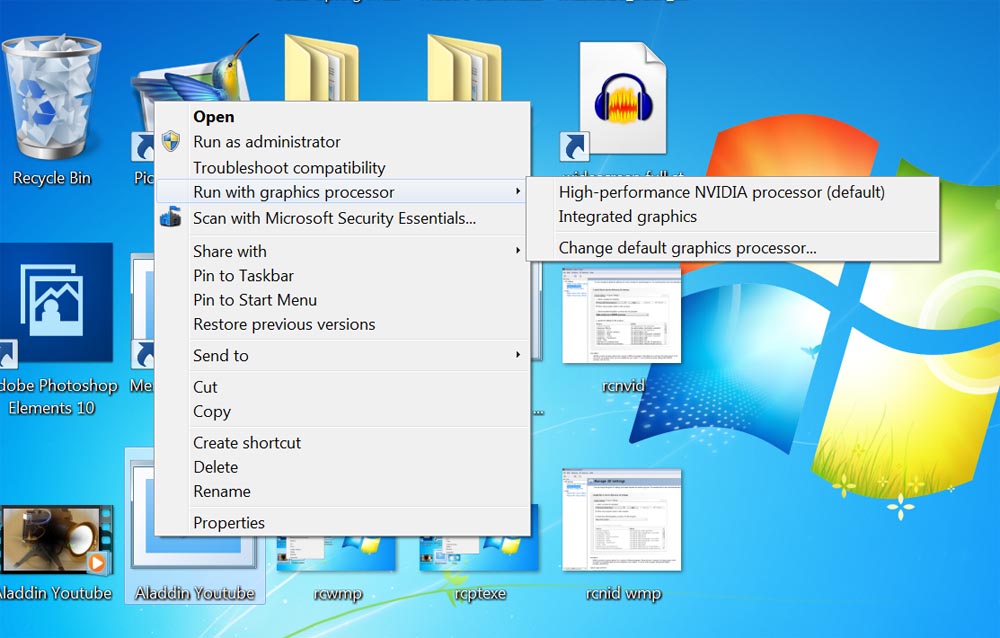Click the Microsoft Security Essentials castle icon
1000x638 pixels.
pyautogui.click(x=170, y=217)
